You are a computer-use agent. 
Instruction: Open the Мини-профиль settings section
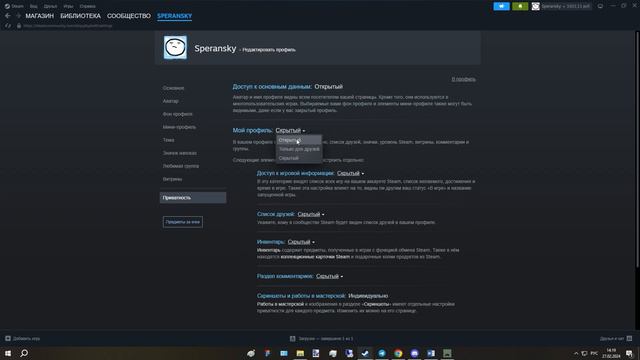tap(179, 127)
